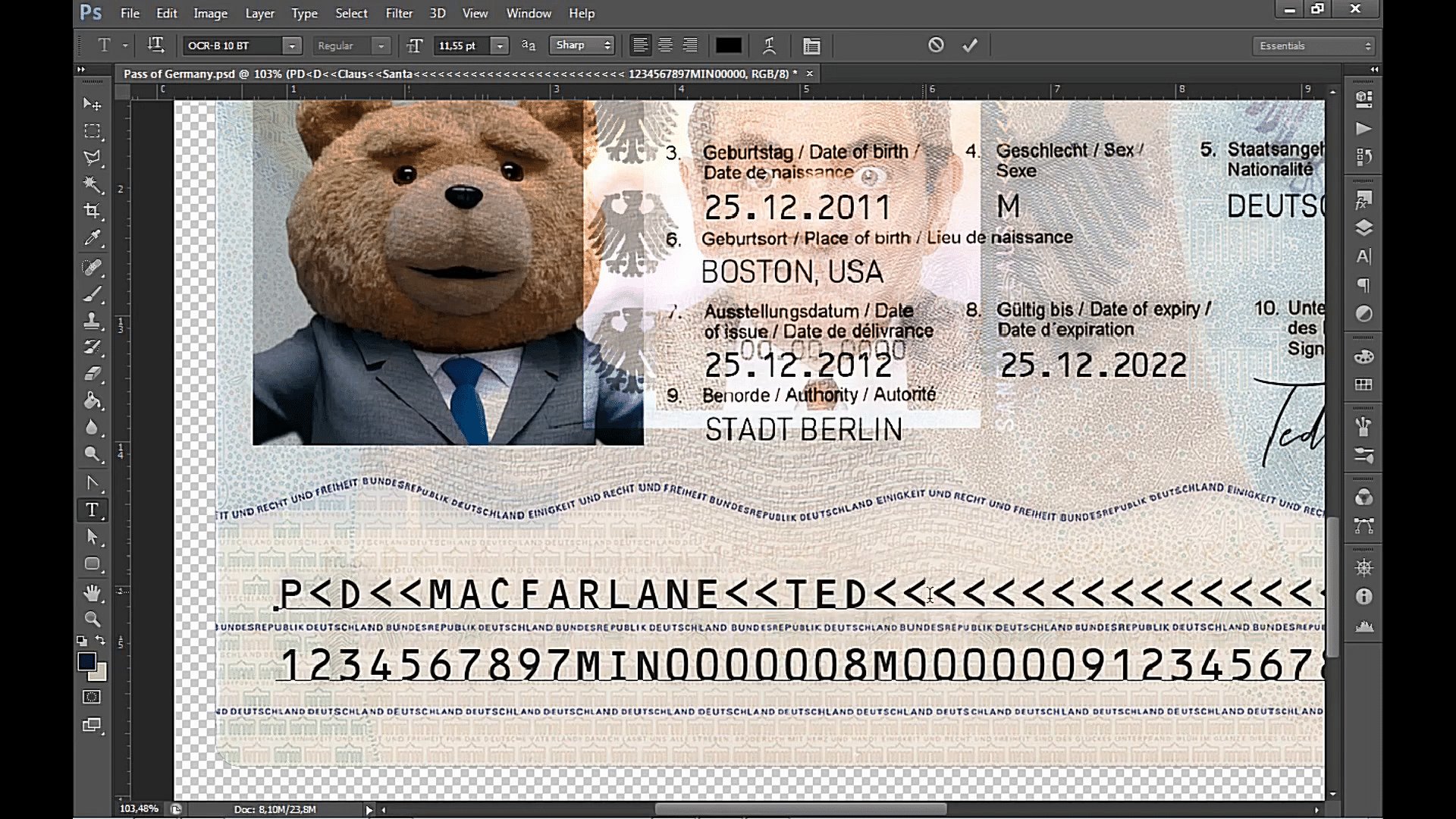Set center align text
1456x819 pixels.
(665, 45)
